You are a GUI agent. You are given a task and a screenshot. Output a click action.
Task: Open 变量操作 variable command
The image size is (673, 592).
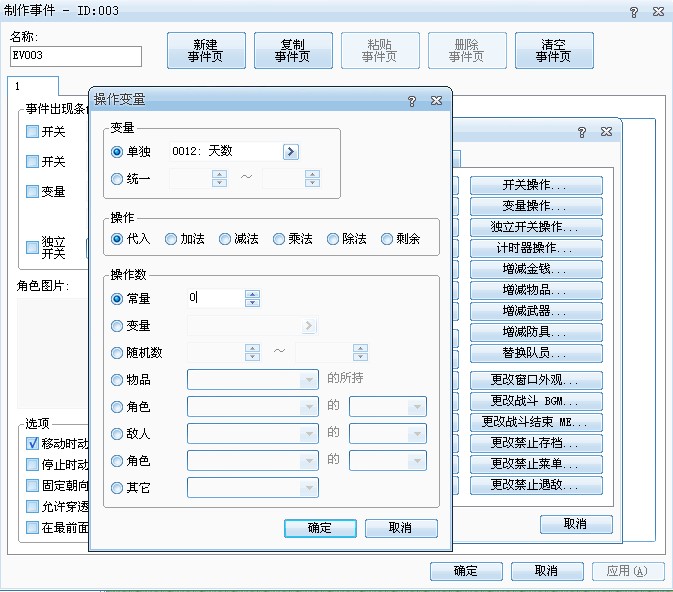point(536,206)
